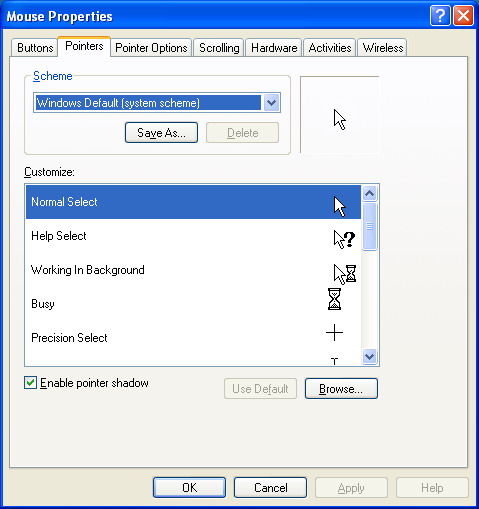The height and width of the screenshot is (509, 479).
Task: Open the Scheme dropdown arrow
Action: click(272, 103)
